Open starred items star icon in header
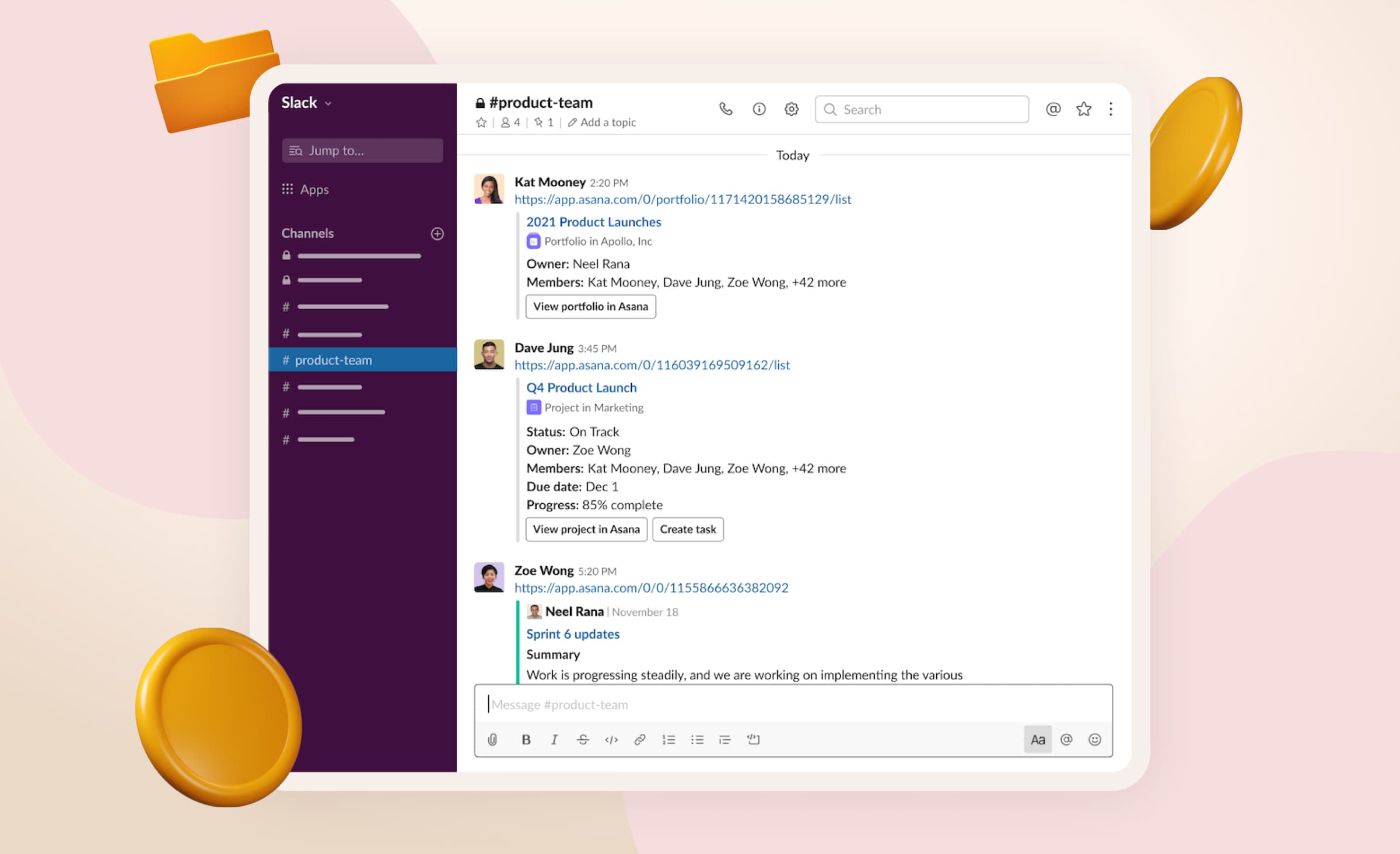 (x=1084, y=109)
